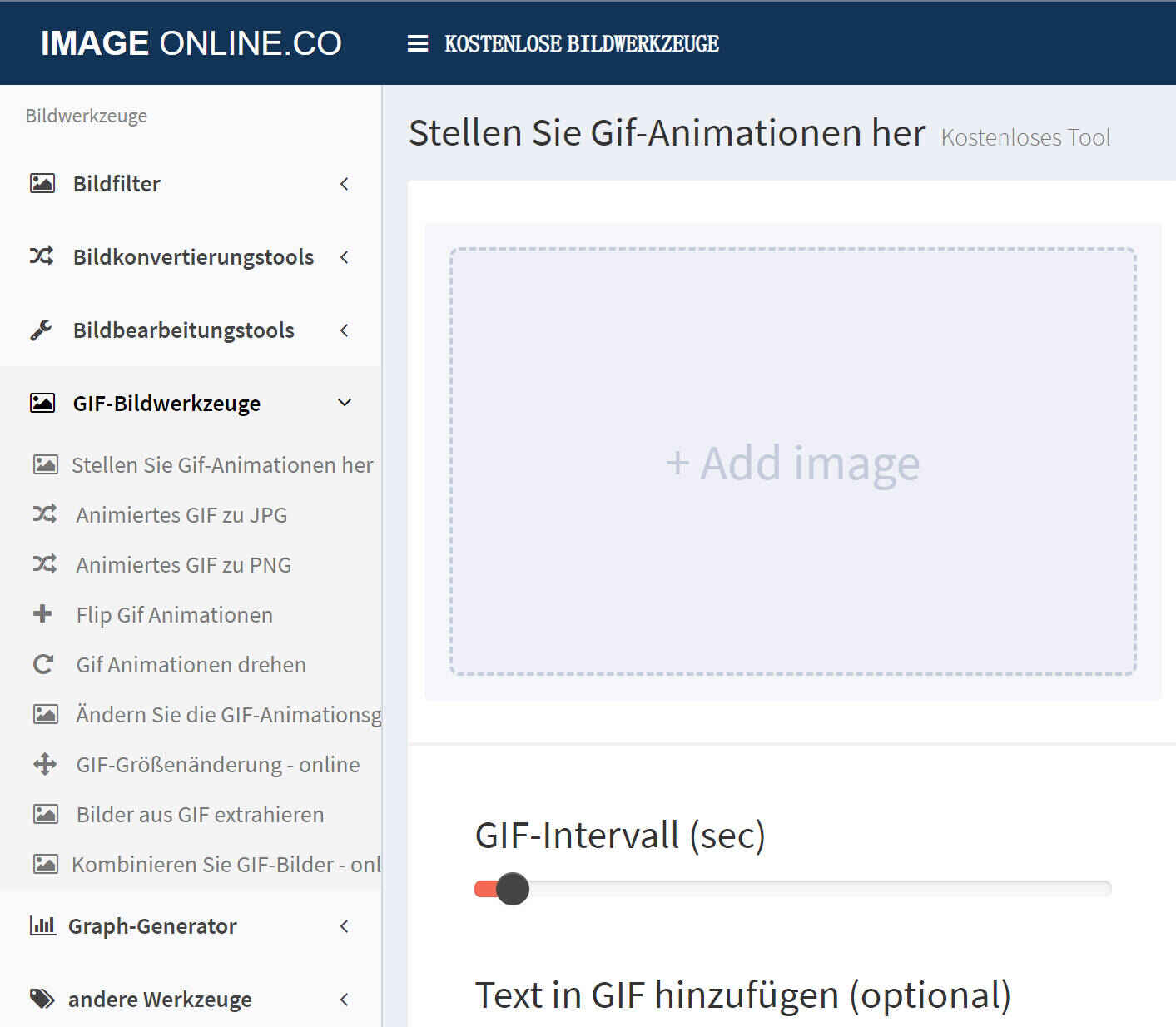The width and height of the screenshot is (1176, 1027).
Task: Click the Bildkonvertierungstools shuffle icon
Action: (42, 256)
